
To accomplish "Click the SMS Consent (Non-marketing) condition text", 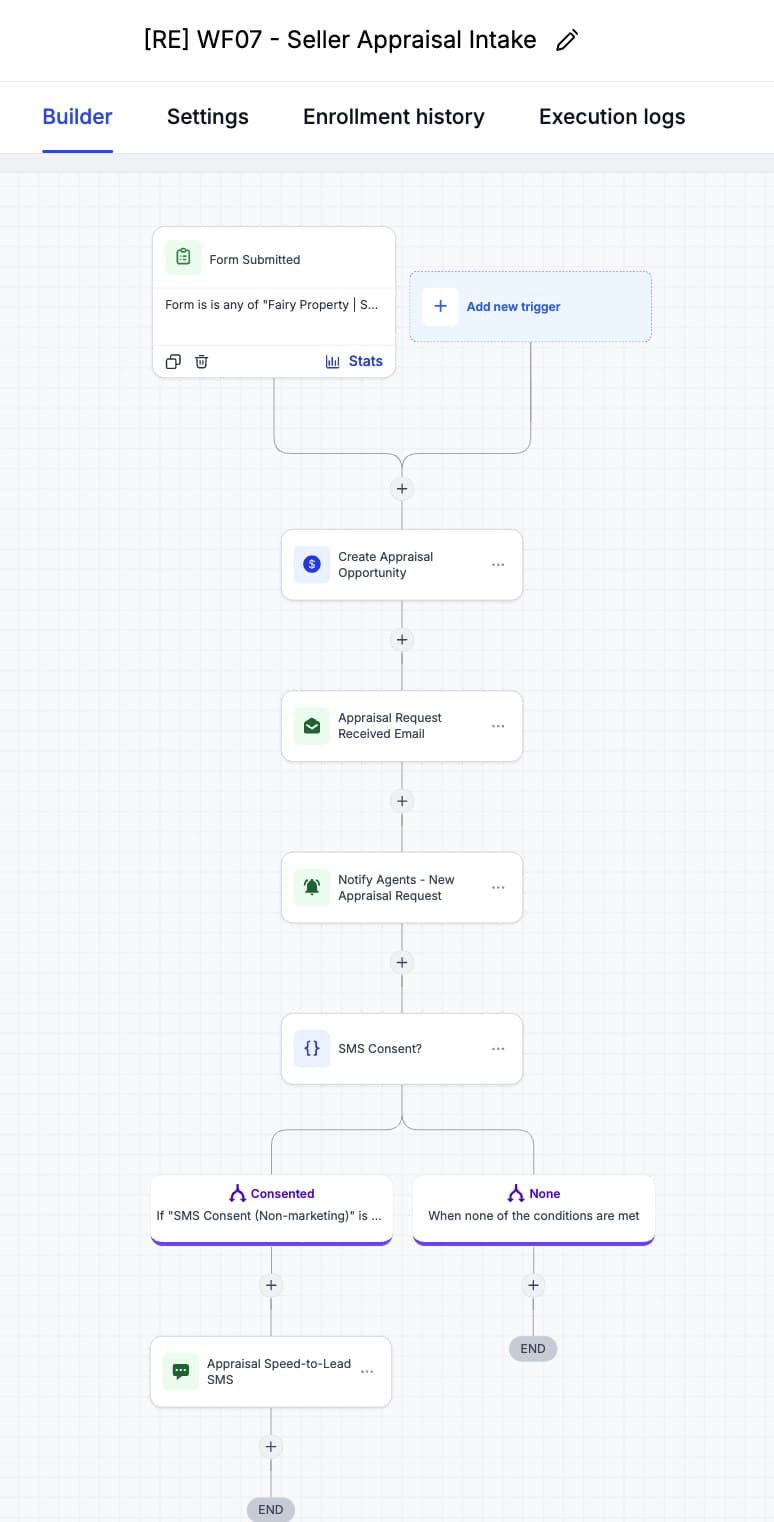I will pyautogui.click(x=269, y=1216).
